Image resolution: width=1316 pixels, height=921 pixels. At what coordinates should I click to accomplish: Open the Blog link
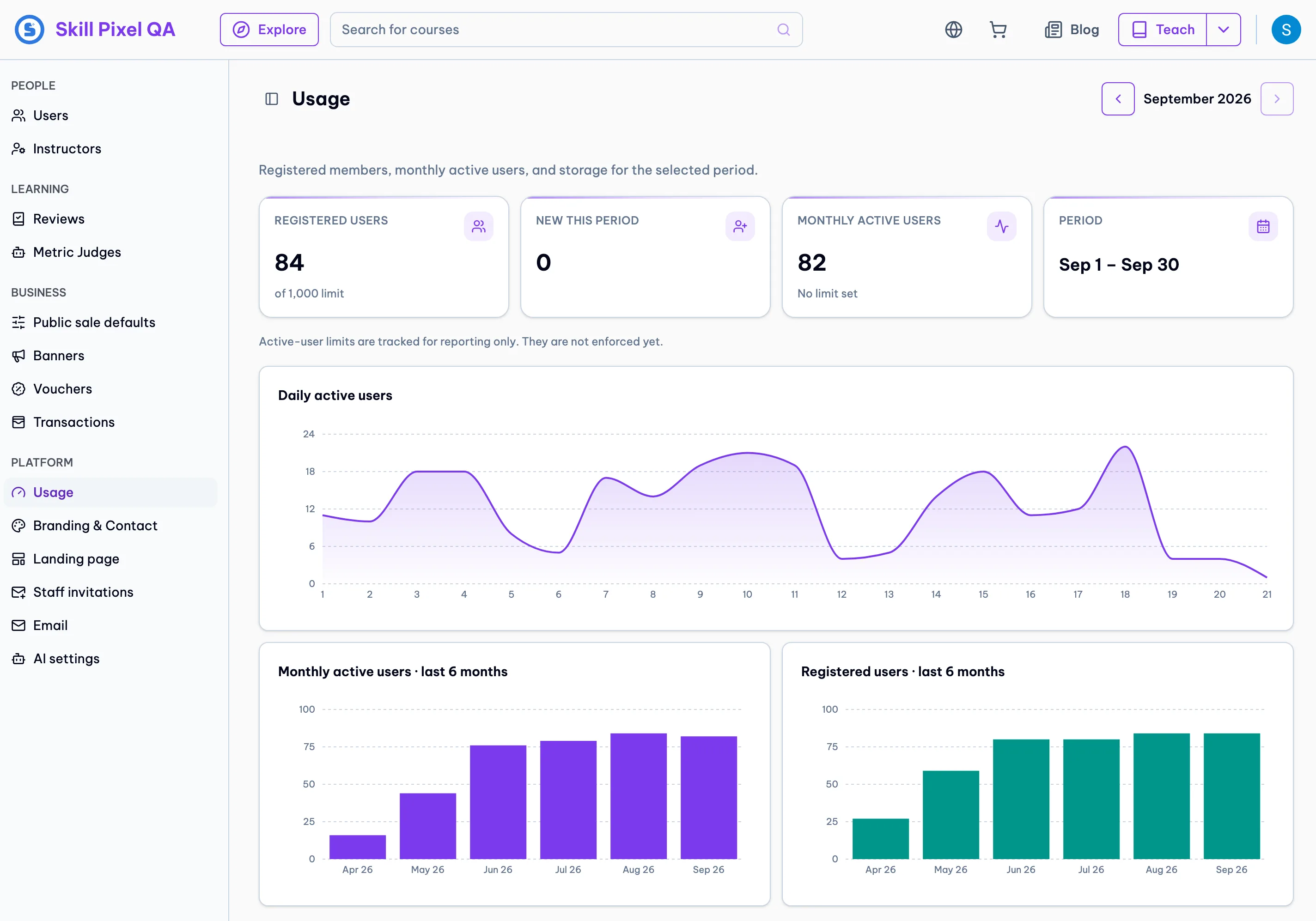(1071, 30)
